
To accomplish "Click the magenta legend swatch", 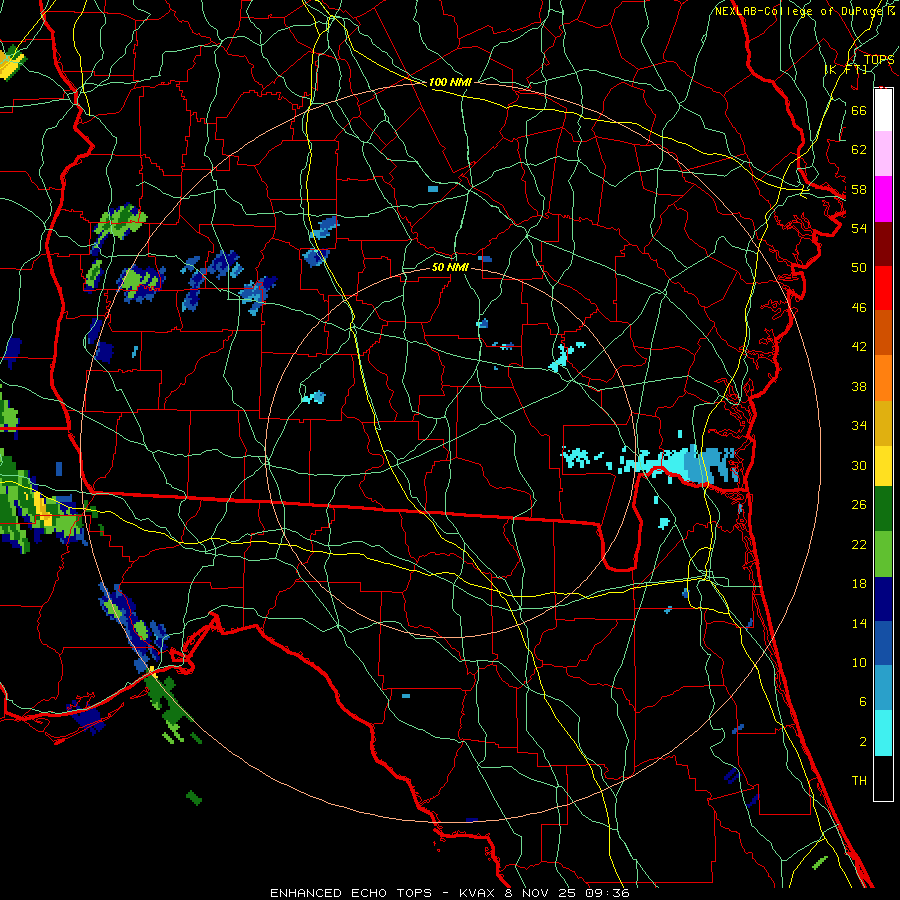I will tap(883, 199).
